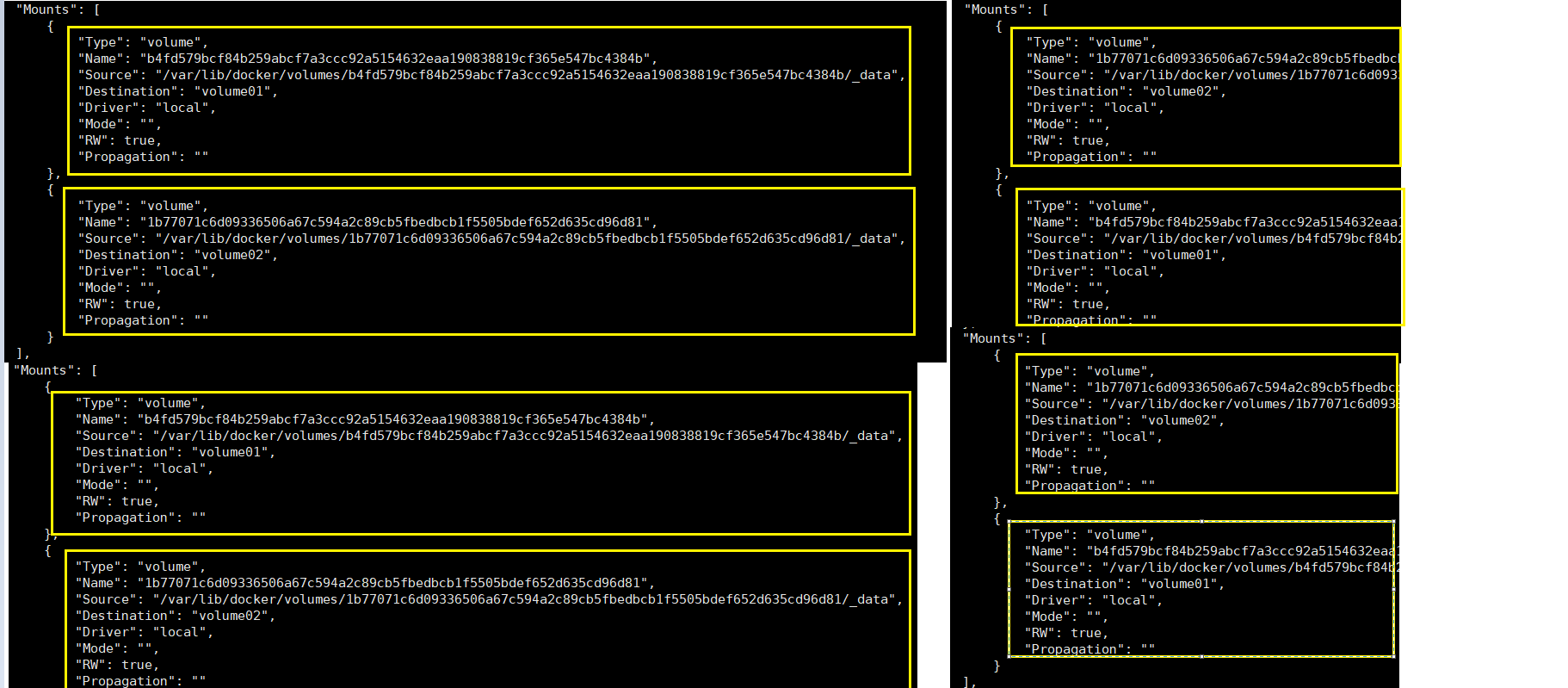The width and height of the screenshot is (1568, 688).
Task: Click Destination "volume02" in upper-left terminal
Action: tap(178, 255)
